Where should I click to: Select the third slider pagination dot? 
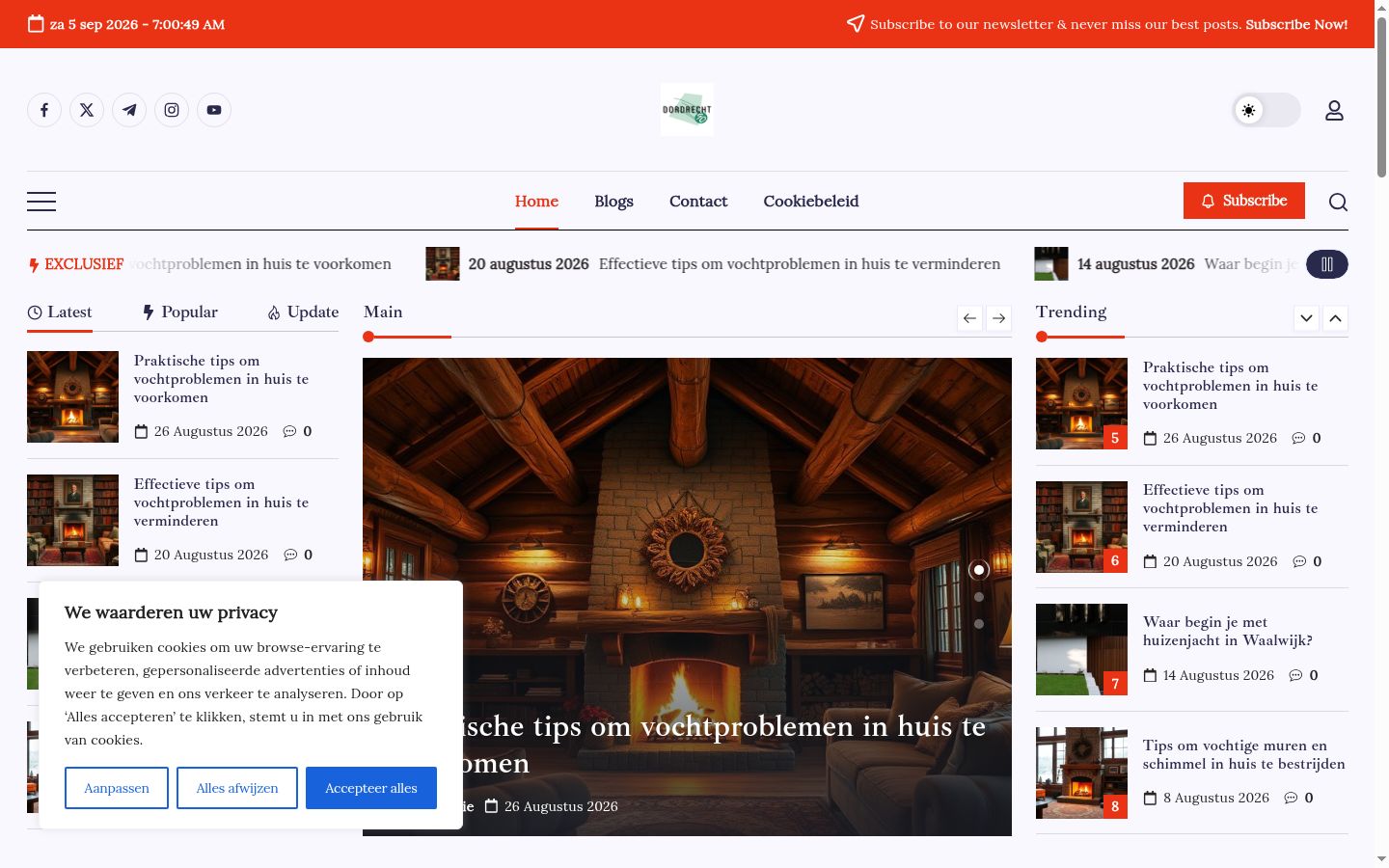(979, 624)
